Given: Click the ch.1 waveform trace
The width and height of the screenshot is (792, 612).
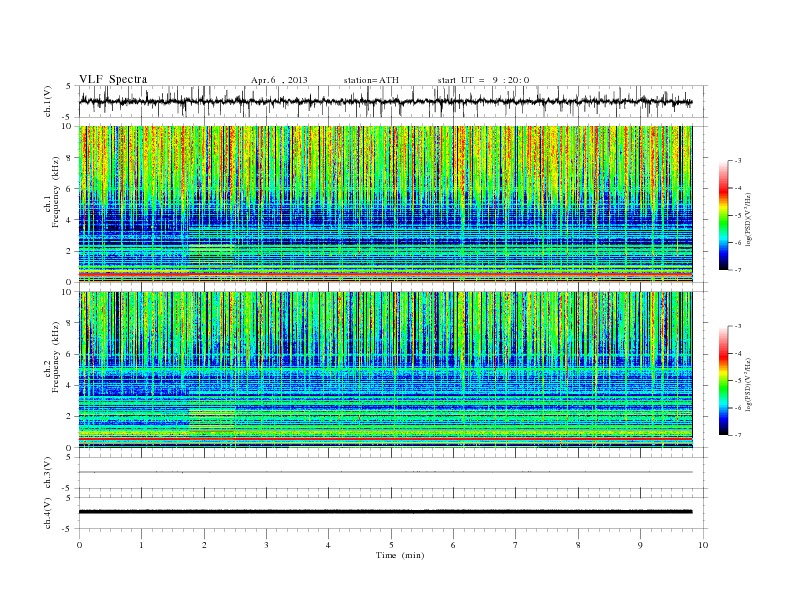Looking at the screenshot, I should pyautogui.click(x=385, y=101).
